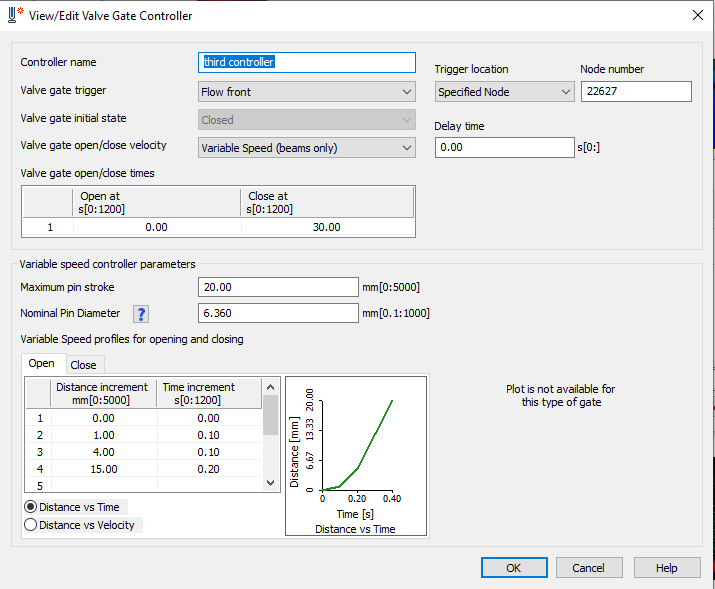
Task: Open the Valve gate trigger dropdown
Action: coord(307,92)
